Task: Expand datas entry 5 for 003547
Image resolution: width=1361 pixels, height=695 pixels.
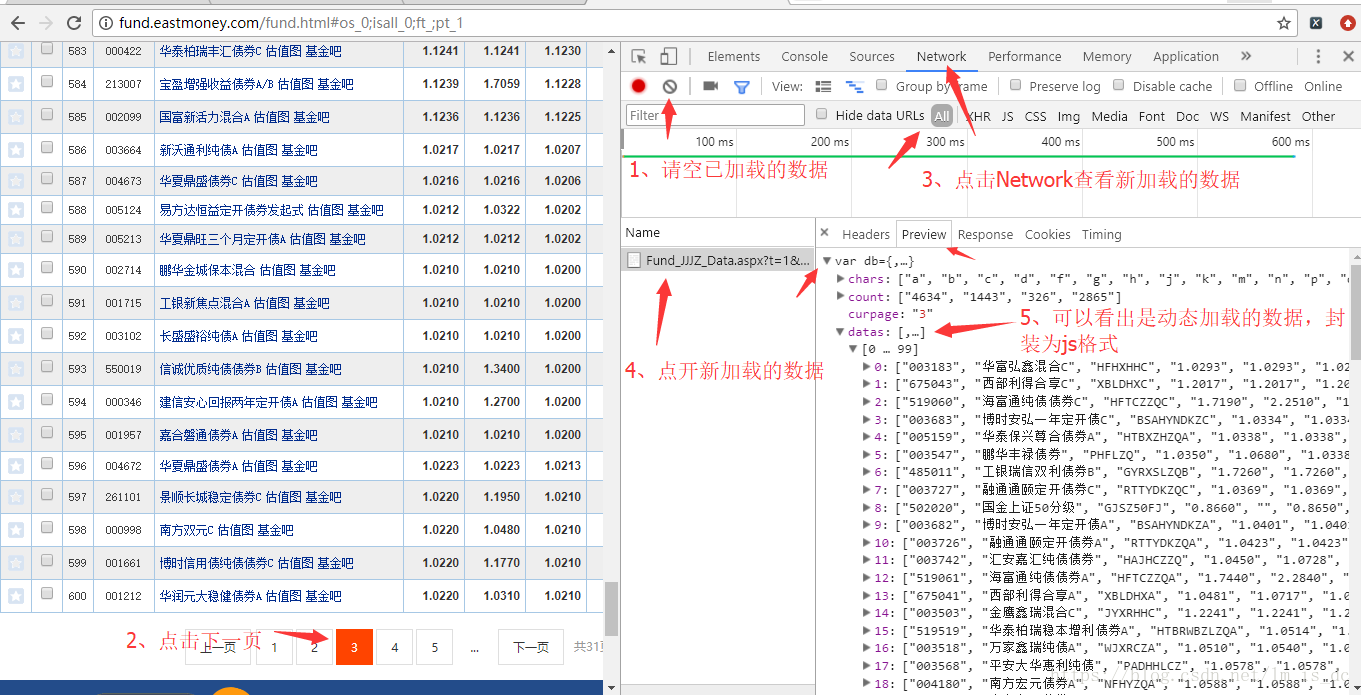Action: coord(866,454)
